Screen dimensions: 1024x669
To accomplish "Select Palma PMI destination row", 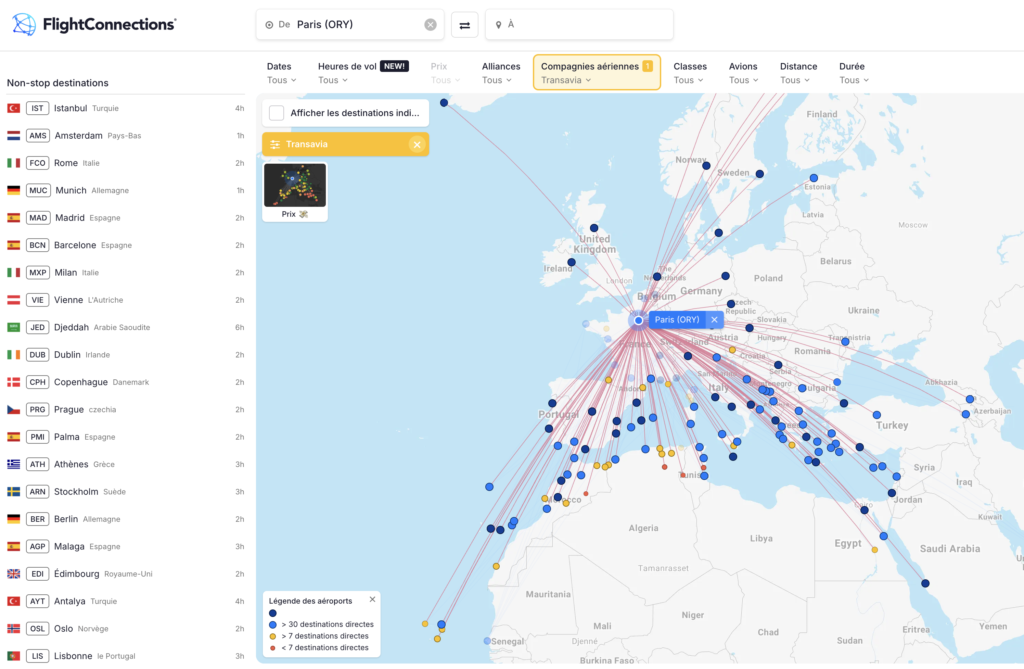I will point(125,437).
